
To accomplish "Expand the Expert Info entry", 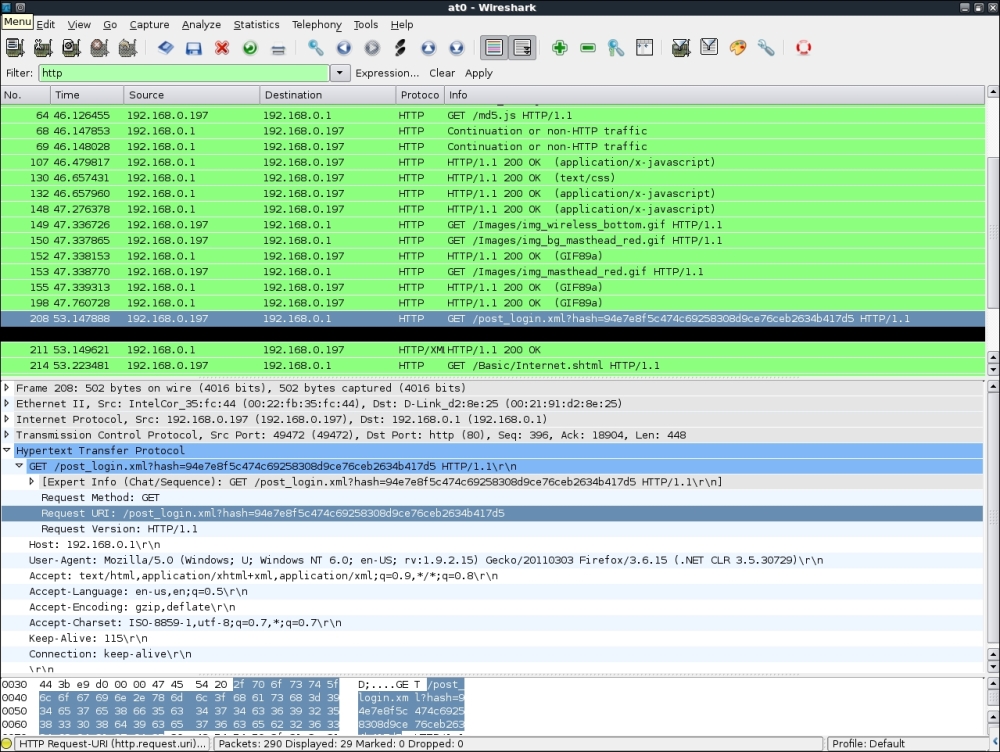I will coord(32,482).
